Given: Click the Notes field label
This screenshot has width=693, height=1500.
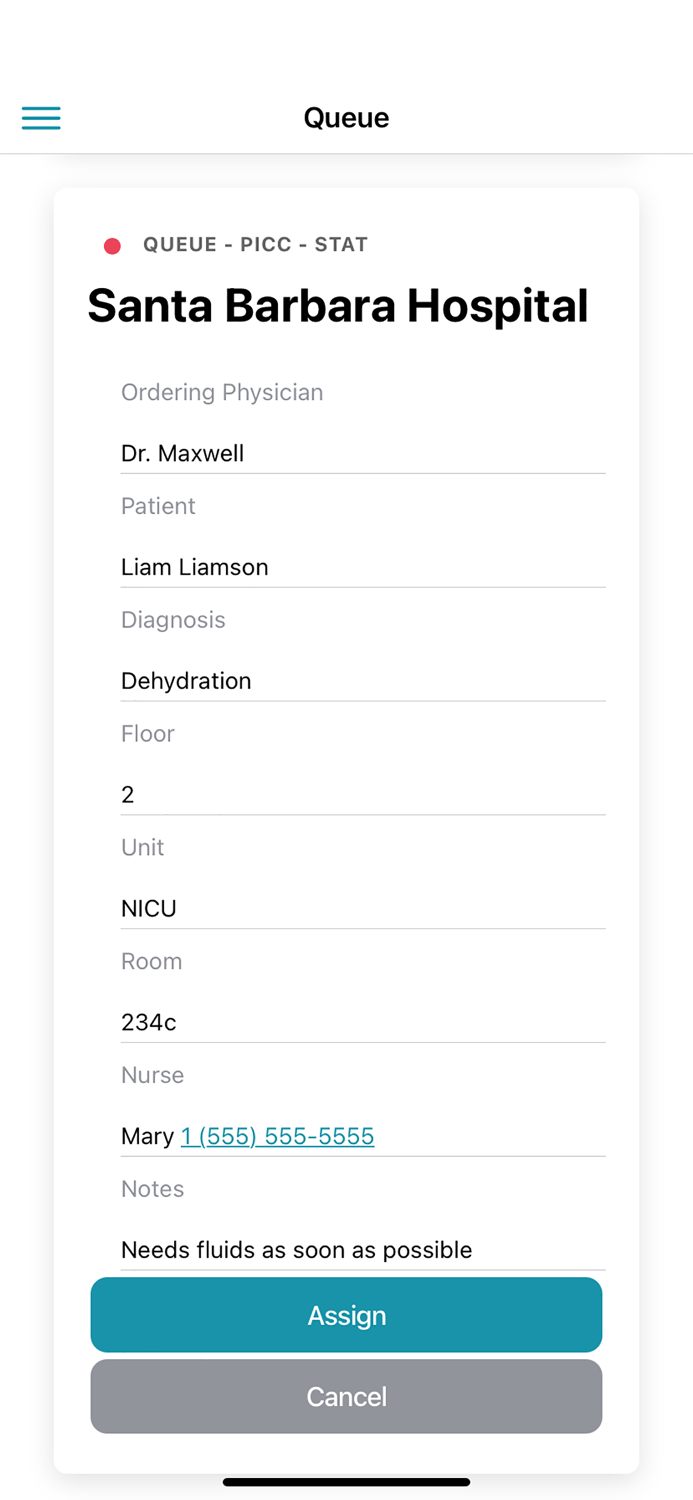Looking at the screenshot, I should coord(152,1189).
